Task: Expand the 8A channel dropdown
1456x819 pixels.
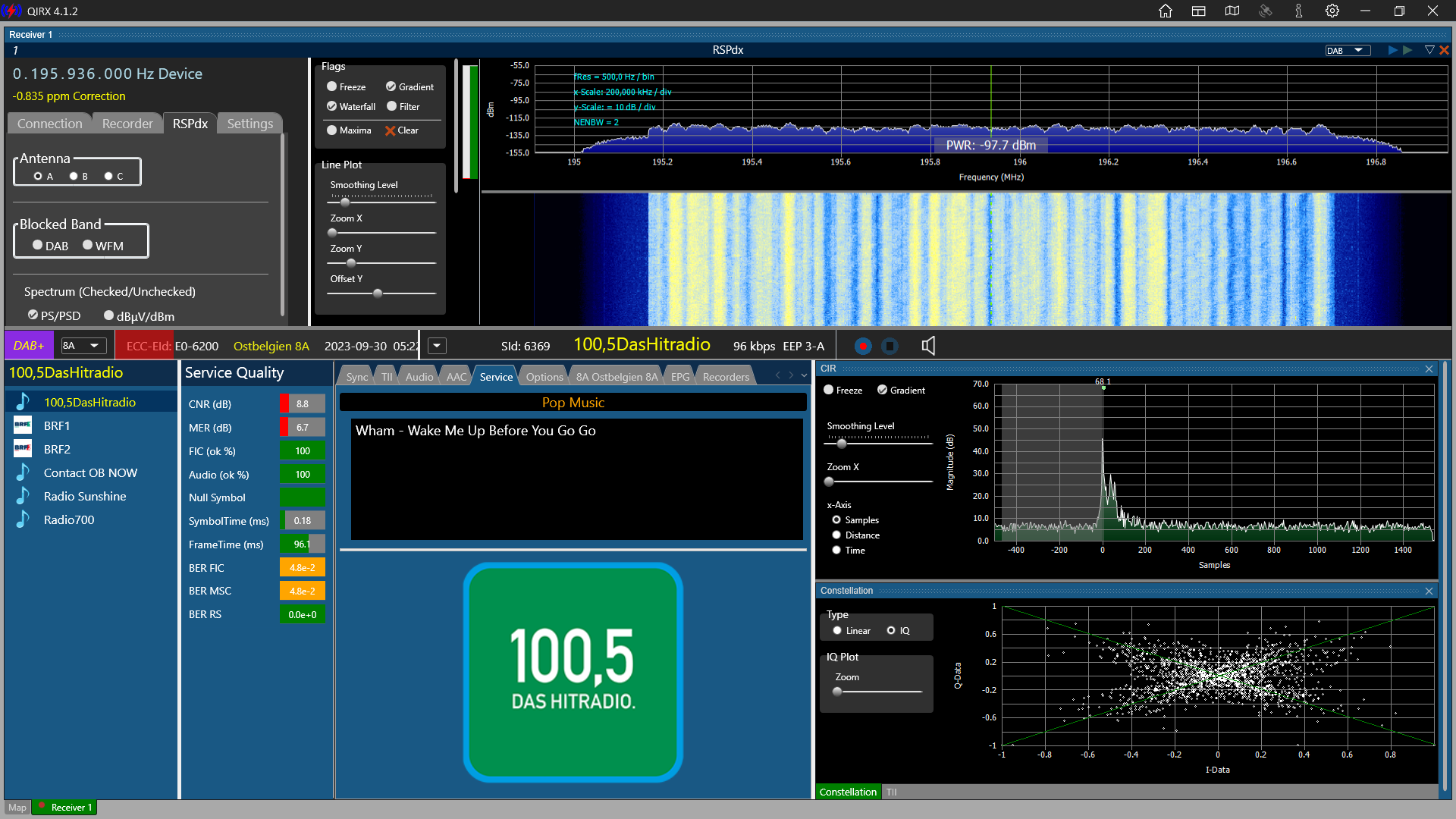Action: coord(83,346)
